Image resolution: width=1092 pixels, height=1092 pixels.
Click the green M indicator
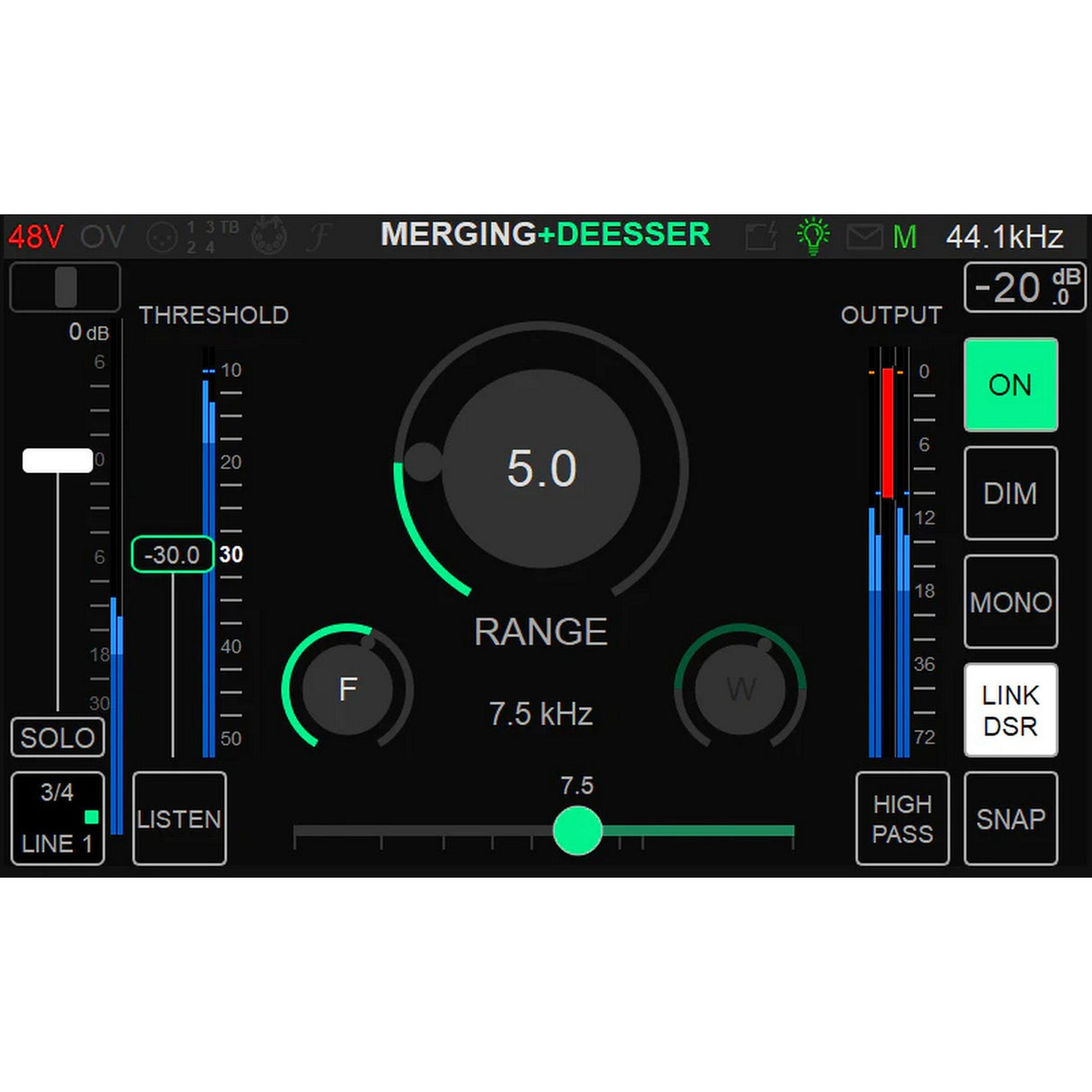pyautogui.click(x=906, y=237)
